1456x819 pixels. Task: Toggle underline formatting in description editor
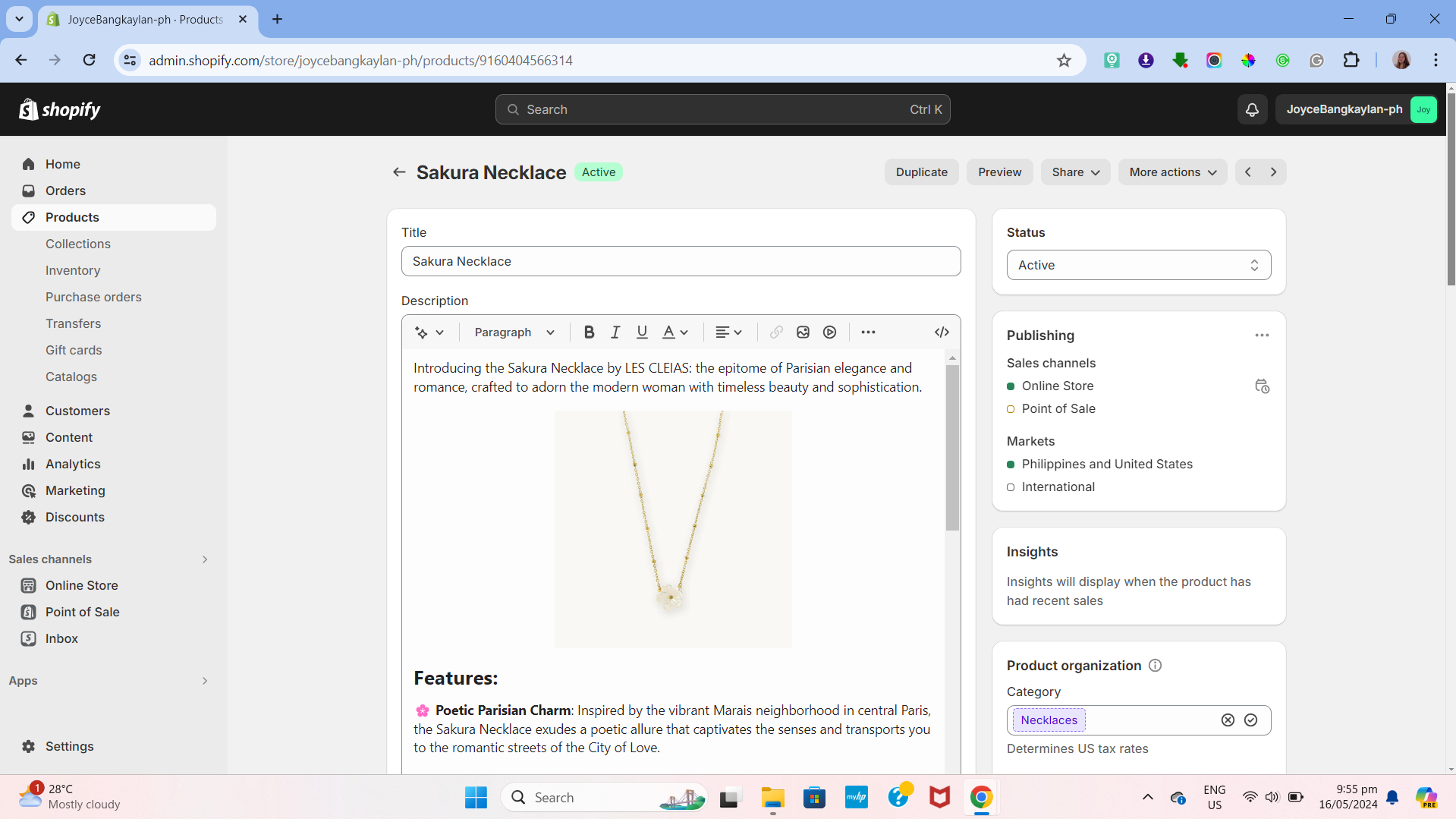(x=642, y=332)
